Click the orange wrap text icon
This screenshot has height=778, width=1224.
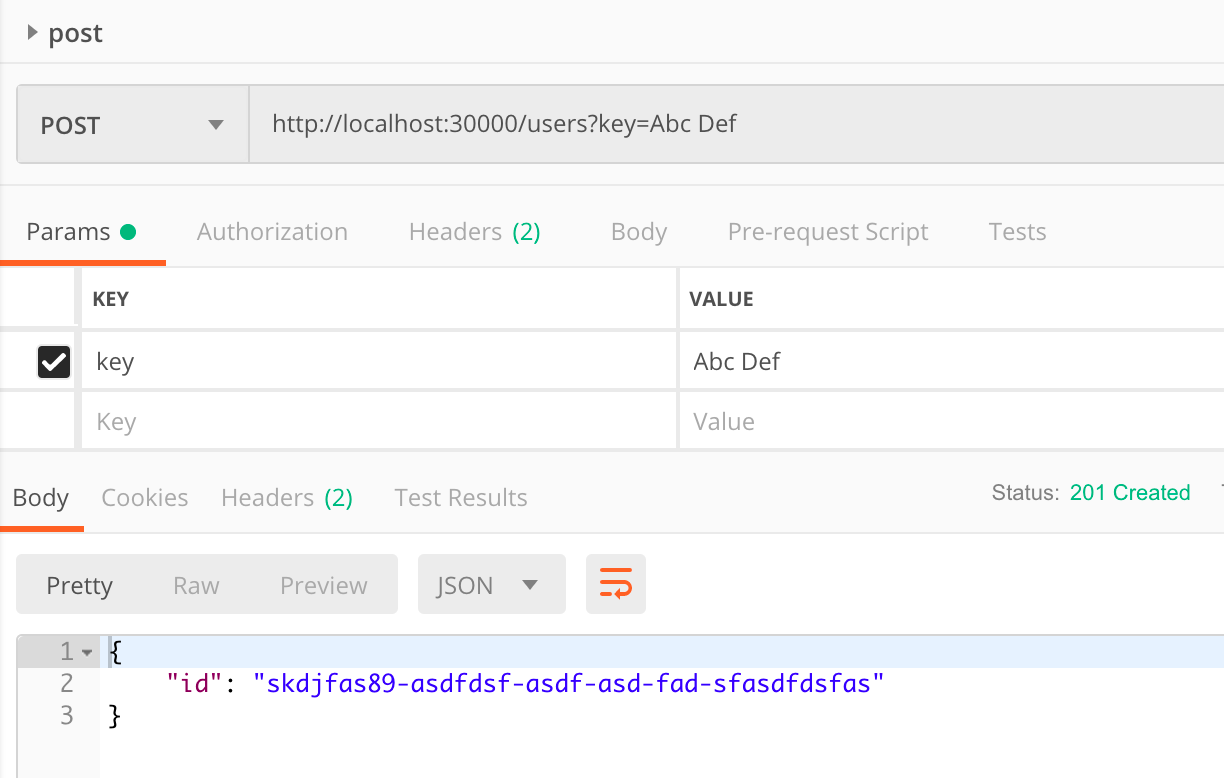tap(615, 585)
